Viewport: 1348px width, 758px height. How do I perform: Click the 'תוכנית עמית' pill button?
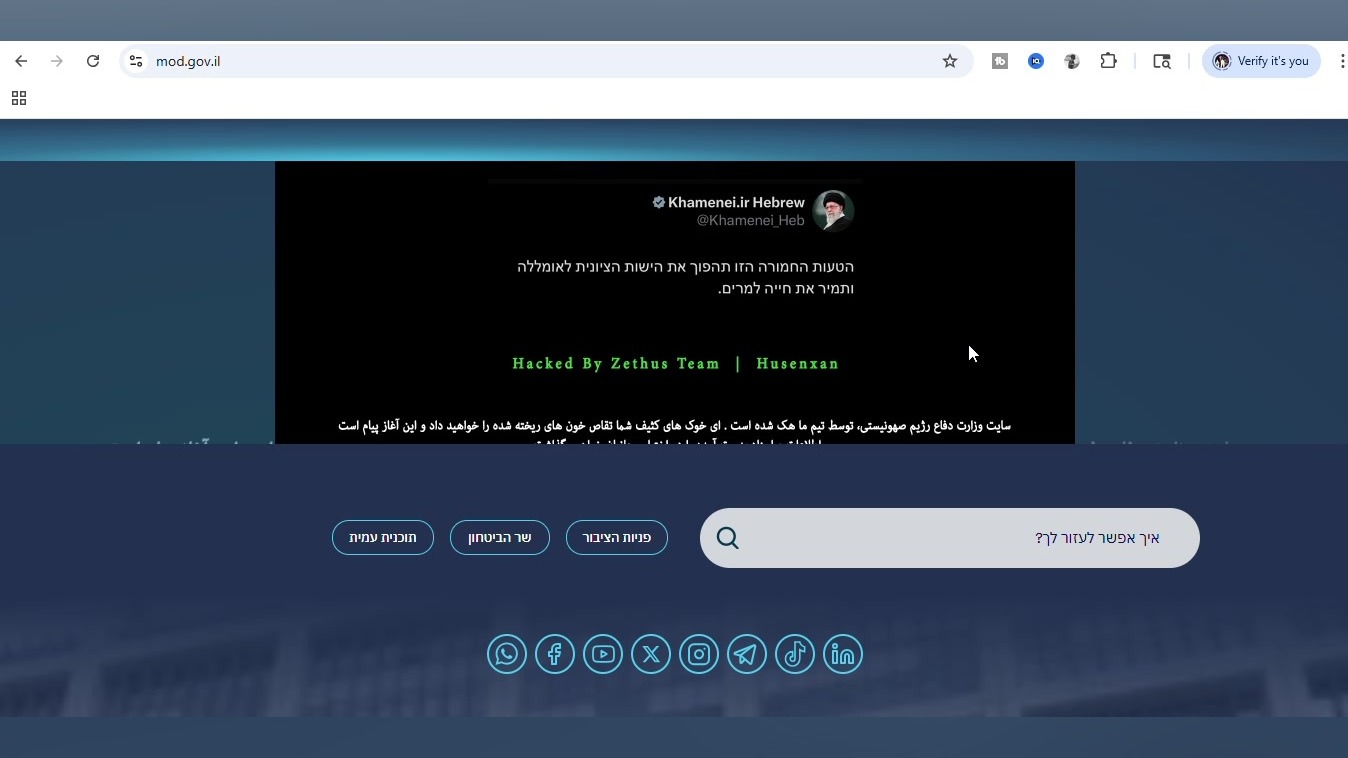point(383,538)
